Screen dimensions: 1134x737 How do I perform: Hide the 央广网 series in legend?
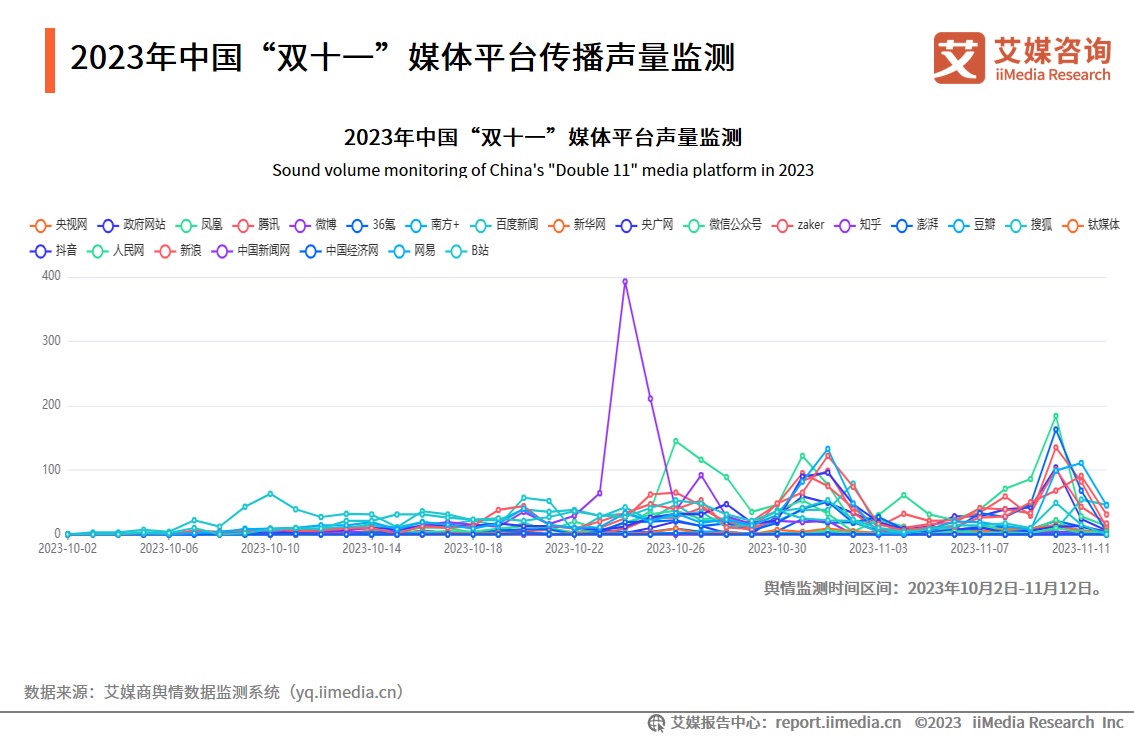coord(644,225)
